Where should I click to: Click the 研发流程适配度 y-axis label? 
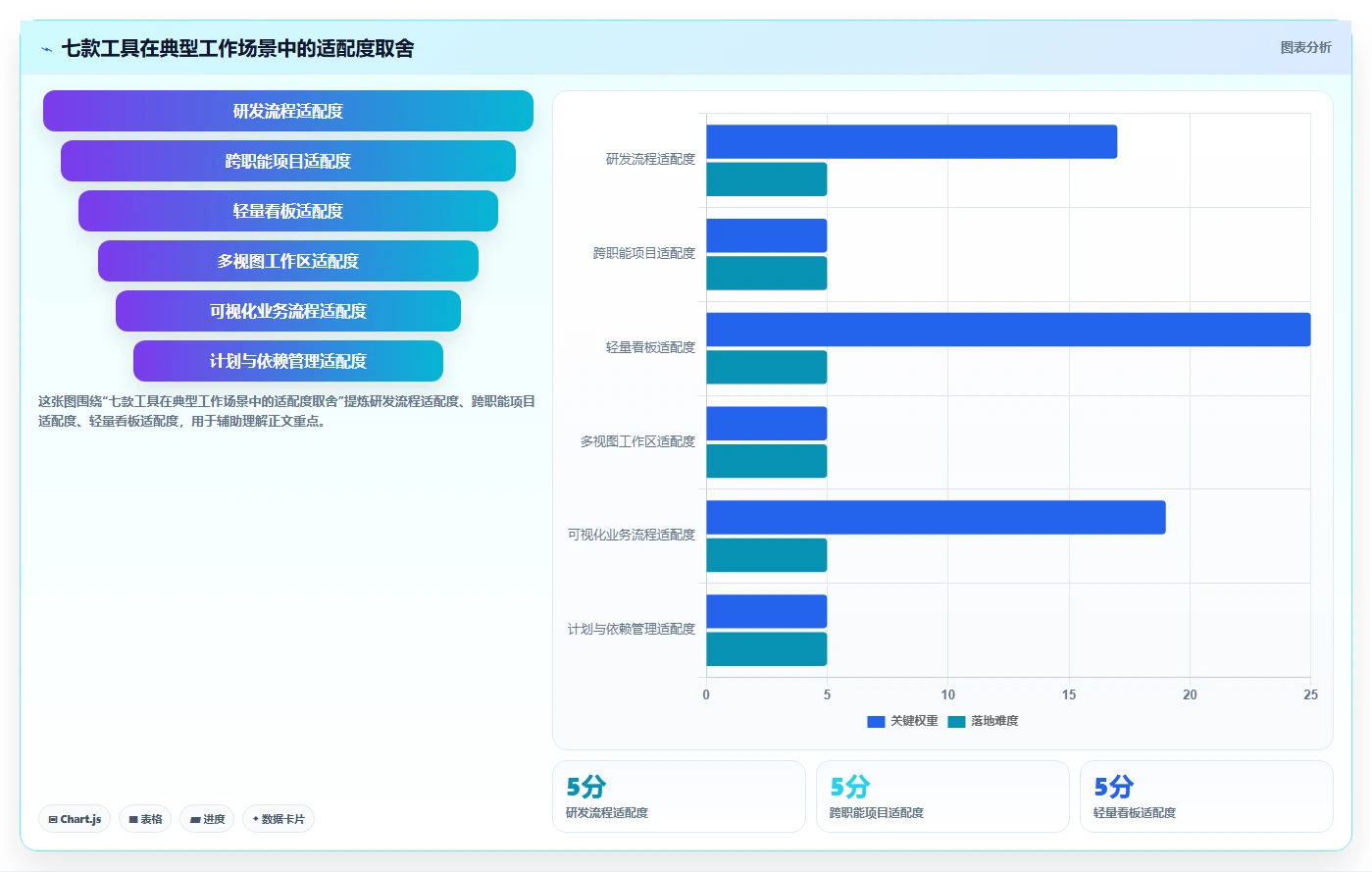tap(650, 159)
